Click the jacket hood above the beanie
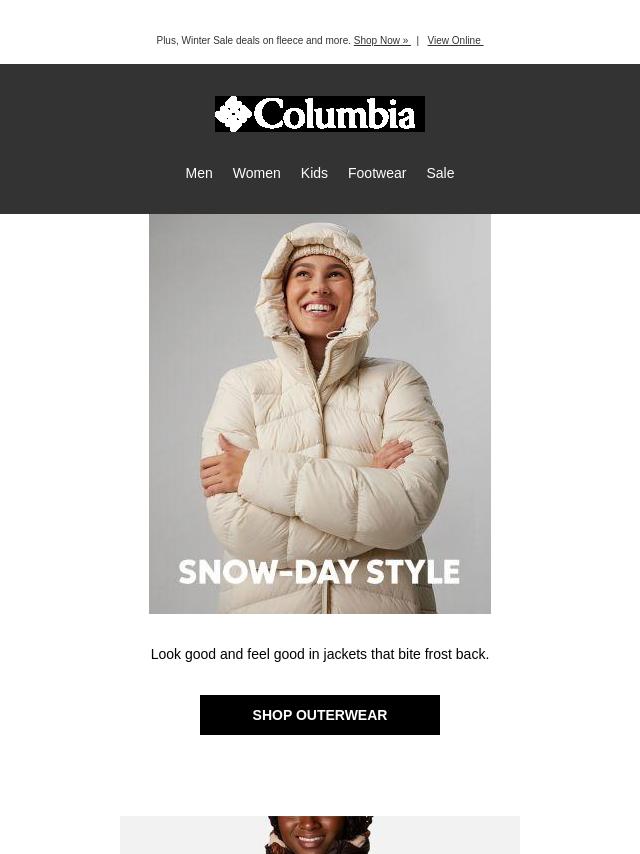Image resolution: width=640 pixels, height=854 pixels. pos(319,234)
